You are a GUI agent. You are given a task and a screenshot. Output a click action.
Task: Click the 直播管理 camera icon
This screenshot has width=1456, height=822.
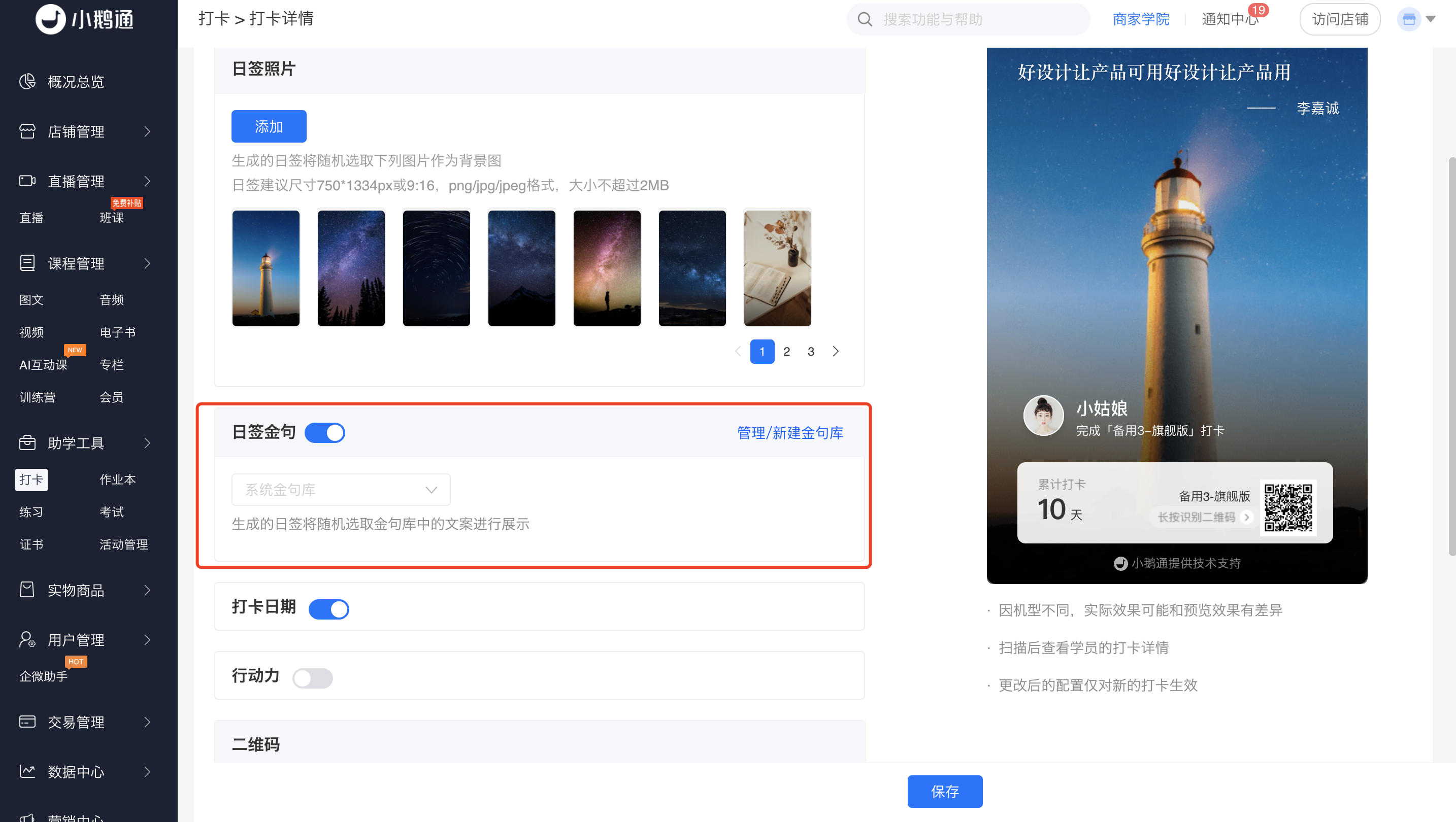27,181
